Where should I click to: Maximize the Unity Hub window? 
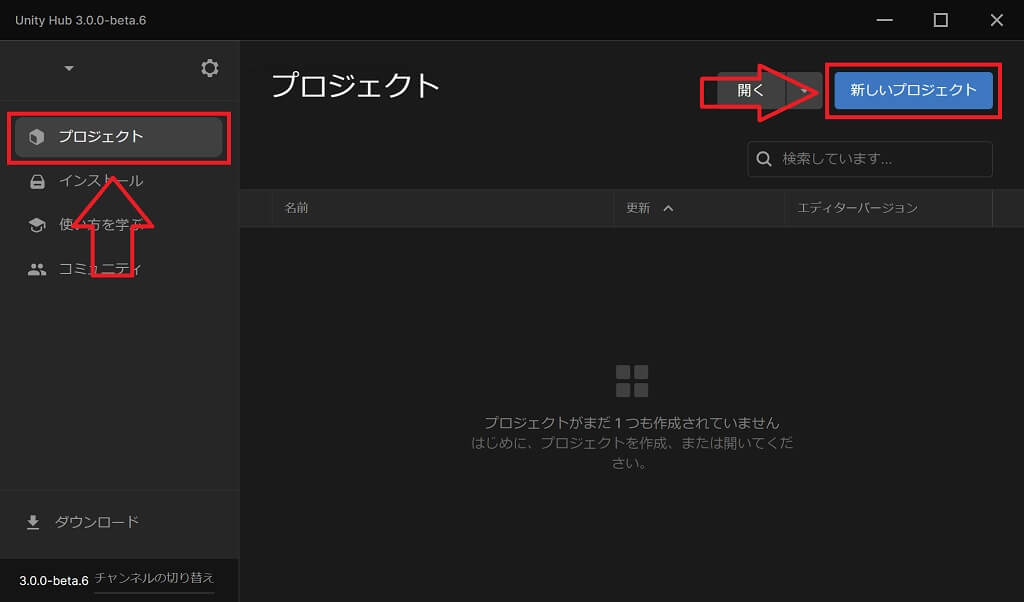point(940,20)
